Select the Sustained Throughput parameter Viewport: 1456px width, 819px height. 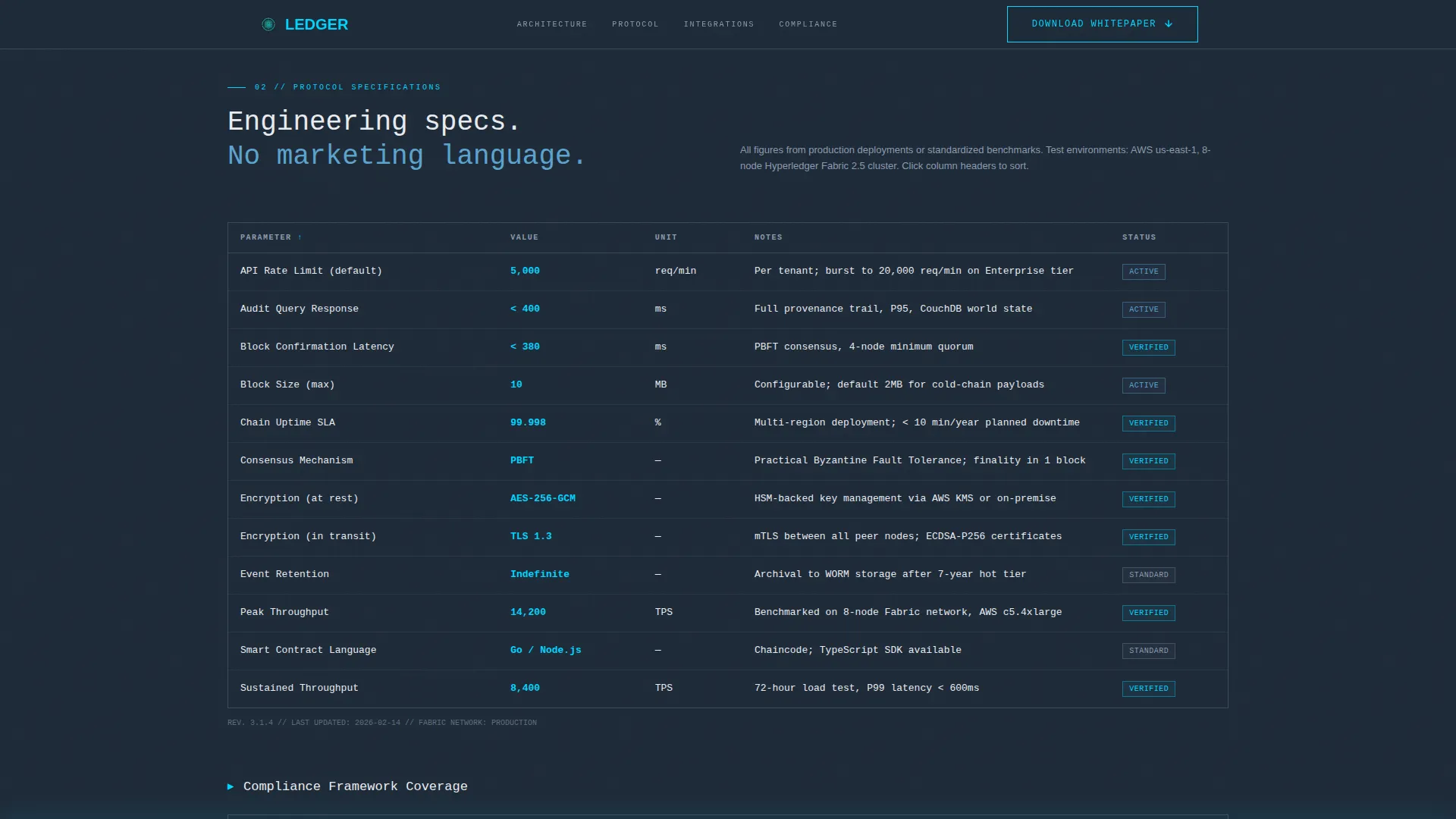(299, 688)
